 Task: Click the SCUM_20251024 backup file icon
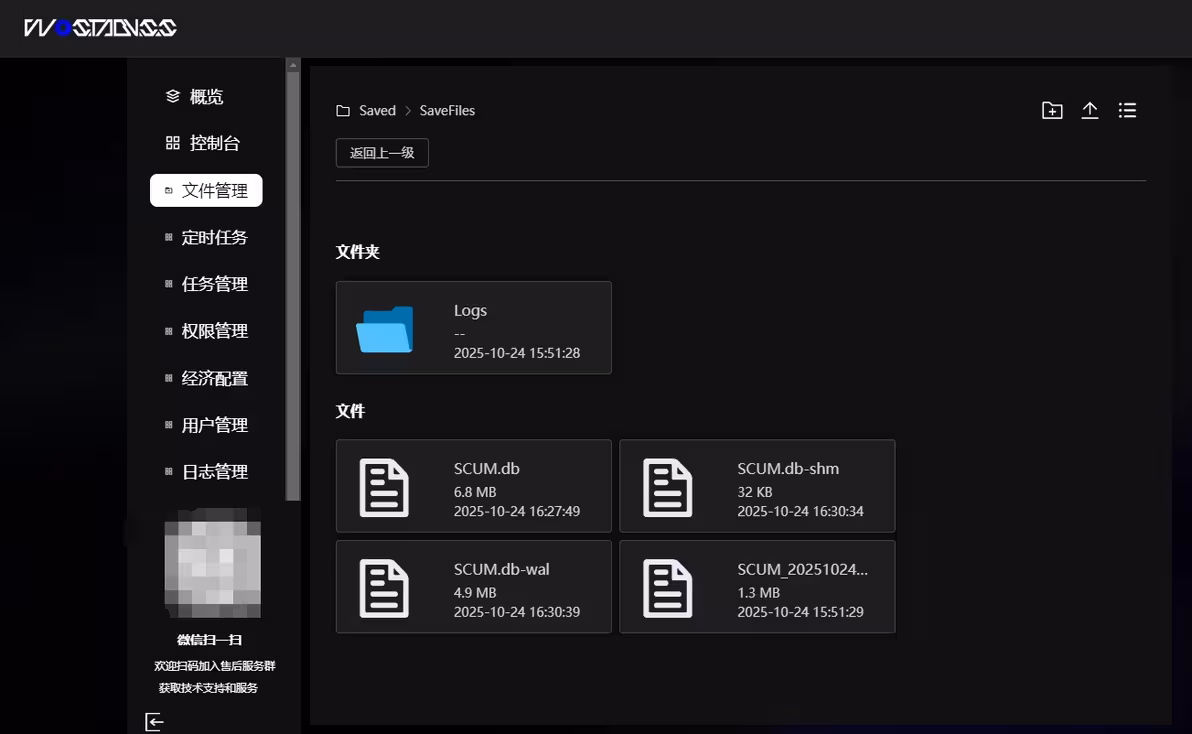(667, 588)
